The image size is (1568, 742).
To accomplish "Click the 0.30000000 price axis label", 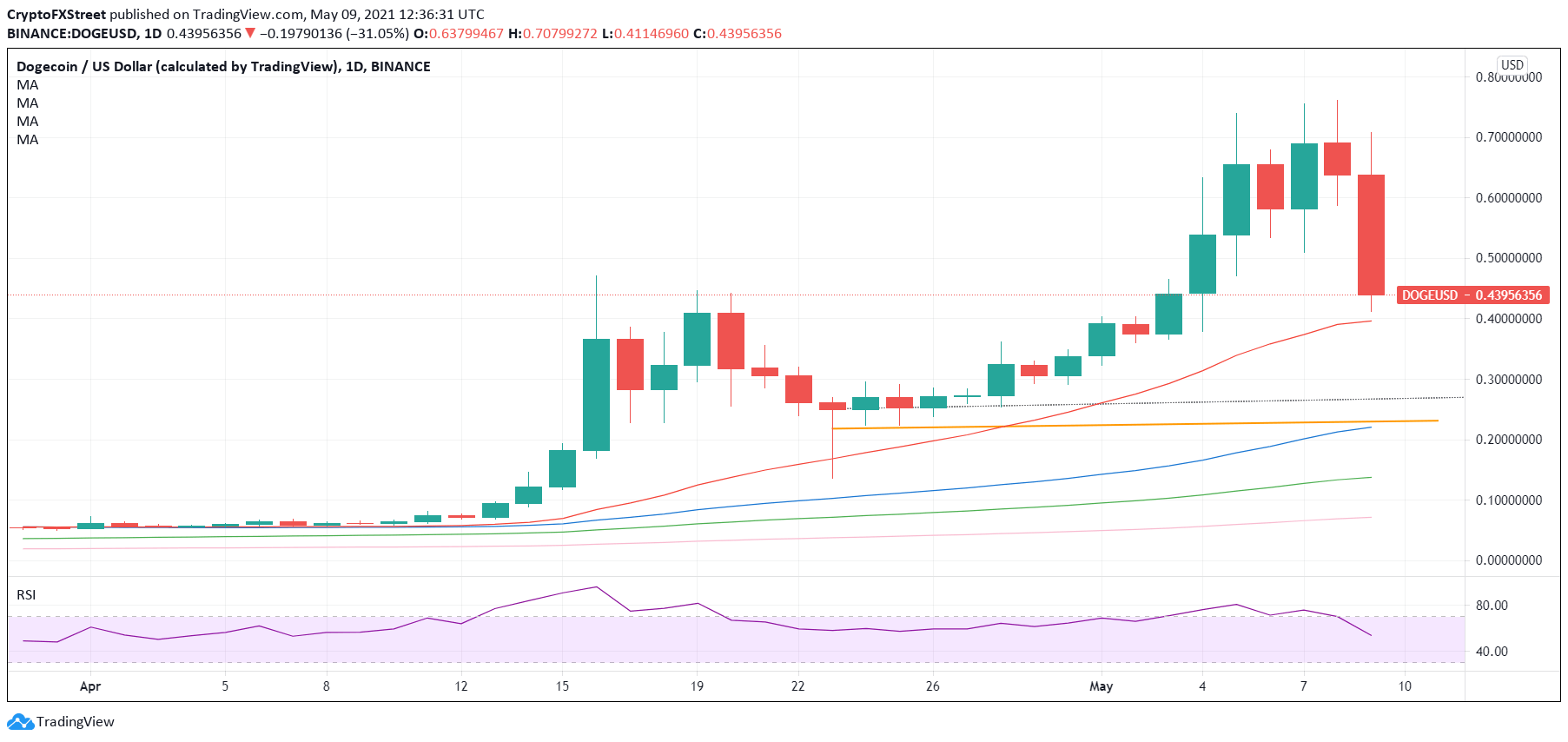I will tap(1509, 380).
